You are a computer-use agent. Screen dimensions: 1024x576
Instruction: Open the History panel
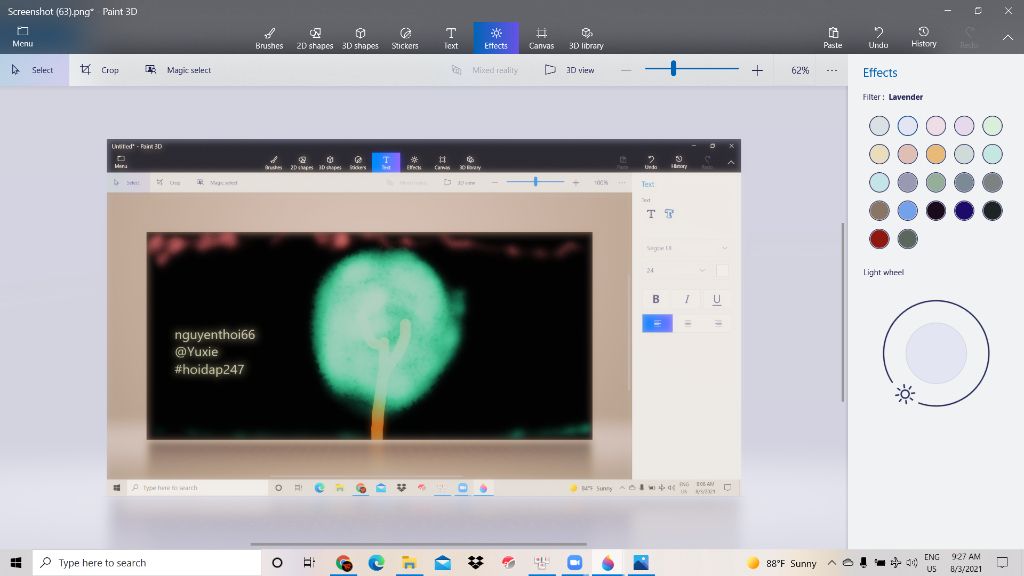[x=923, y=37]
